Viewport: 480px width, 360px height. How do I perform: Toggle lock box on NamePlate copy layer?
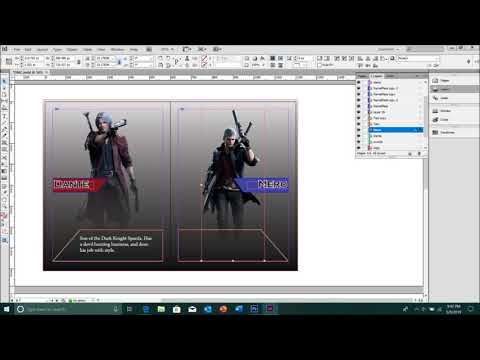click(x=364, y=94)
